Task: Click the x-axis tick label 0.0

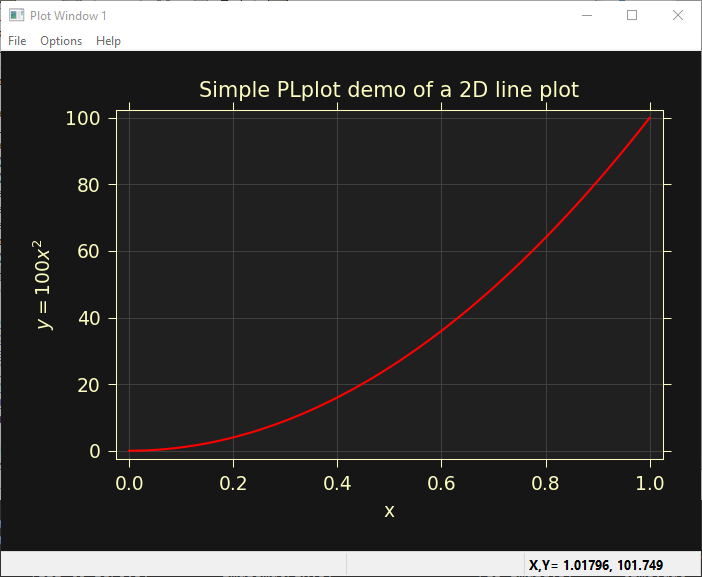Action: [x=129, y=483]
